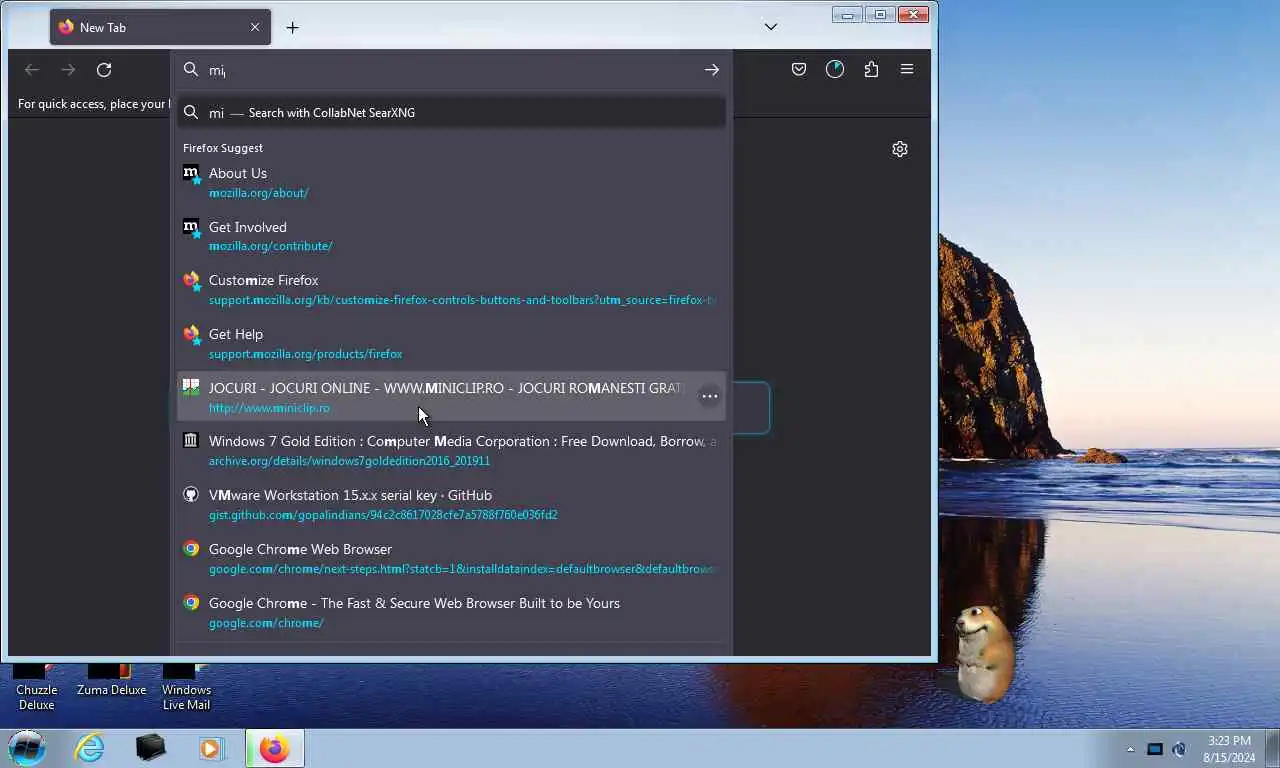The height and width of the screenshot is (768, 1280).
Task: Open the new tab personalize gear icon
Action: (900, 149)
